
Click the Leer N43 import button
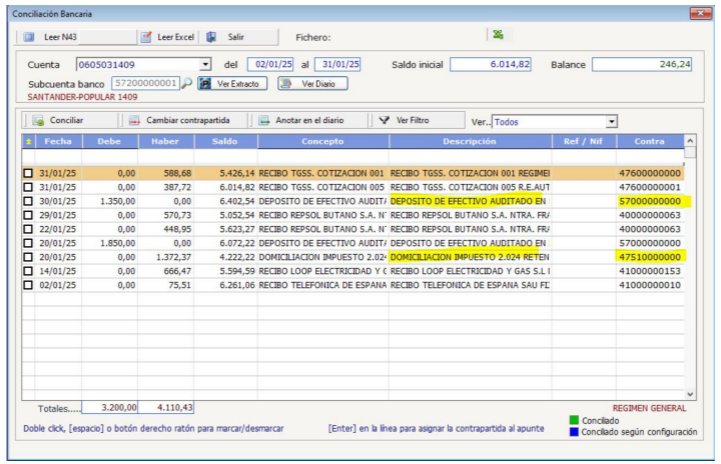(52, 36)
